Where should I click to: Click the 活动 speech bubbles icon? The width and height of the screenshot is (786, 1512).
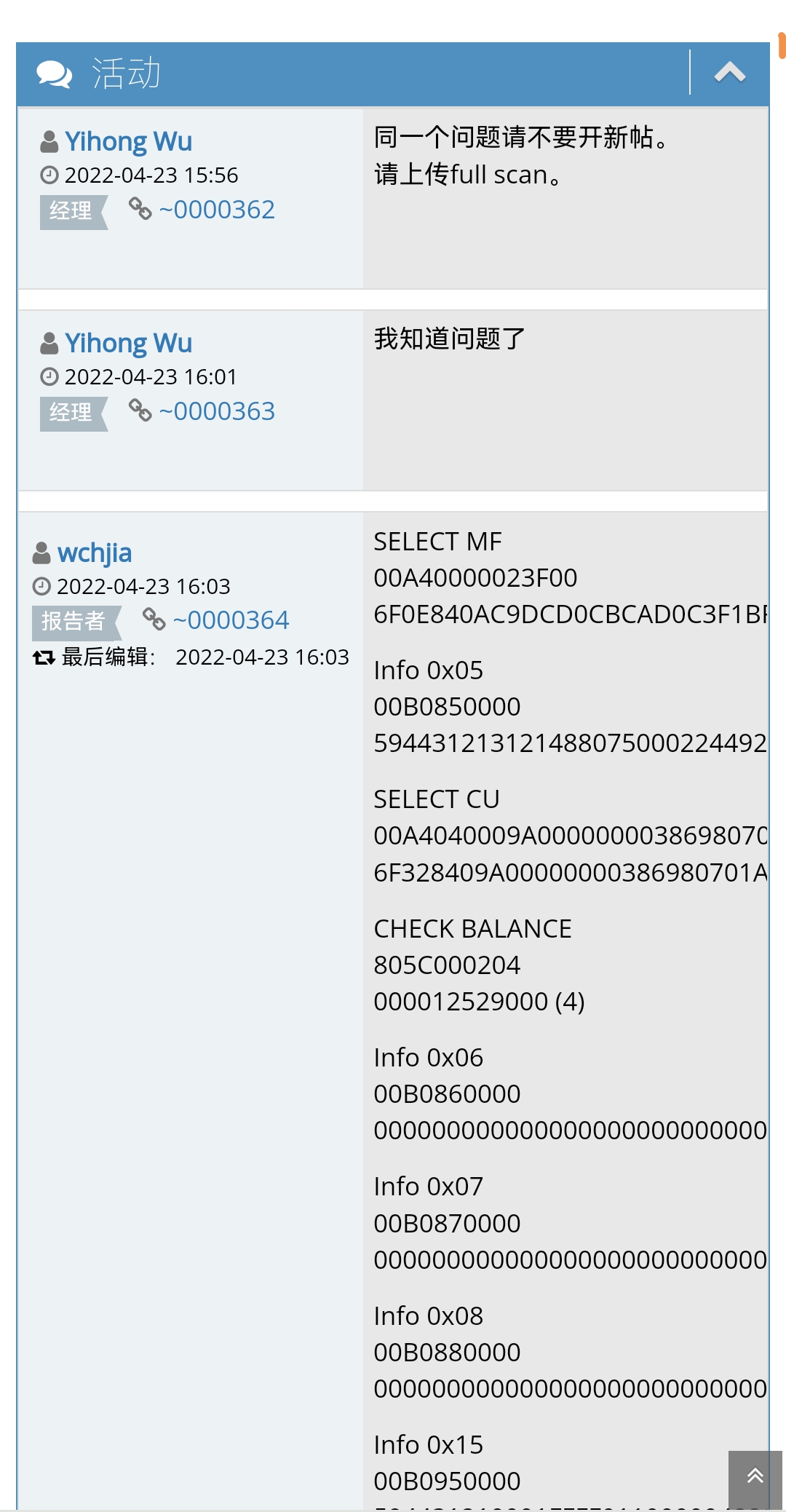(x=54, y=74)
